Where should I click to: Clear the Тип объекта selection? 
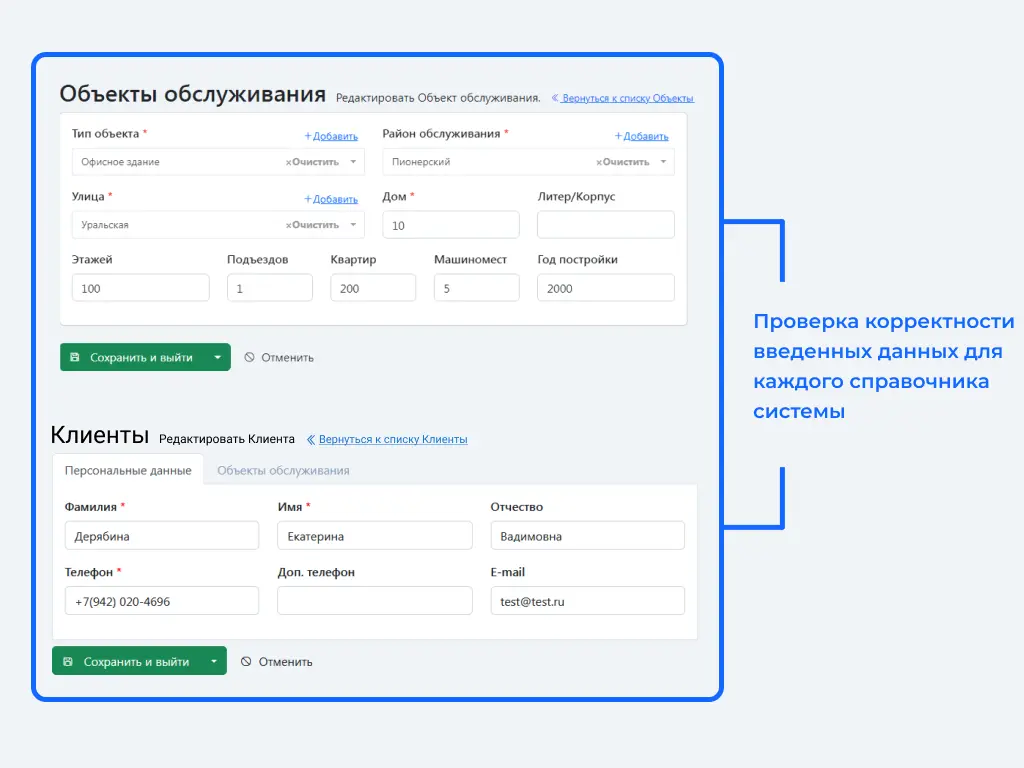click(313, 162)
